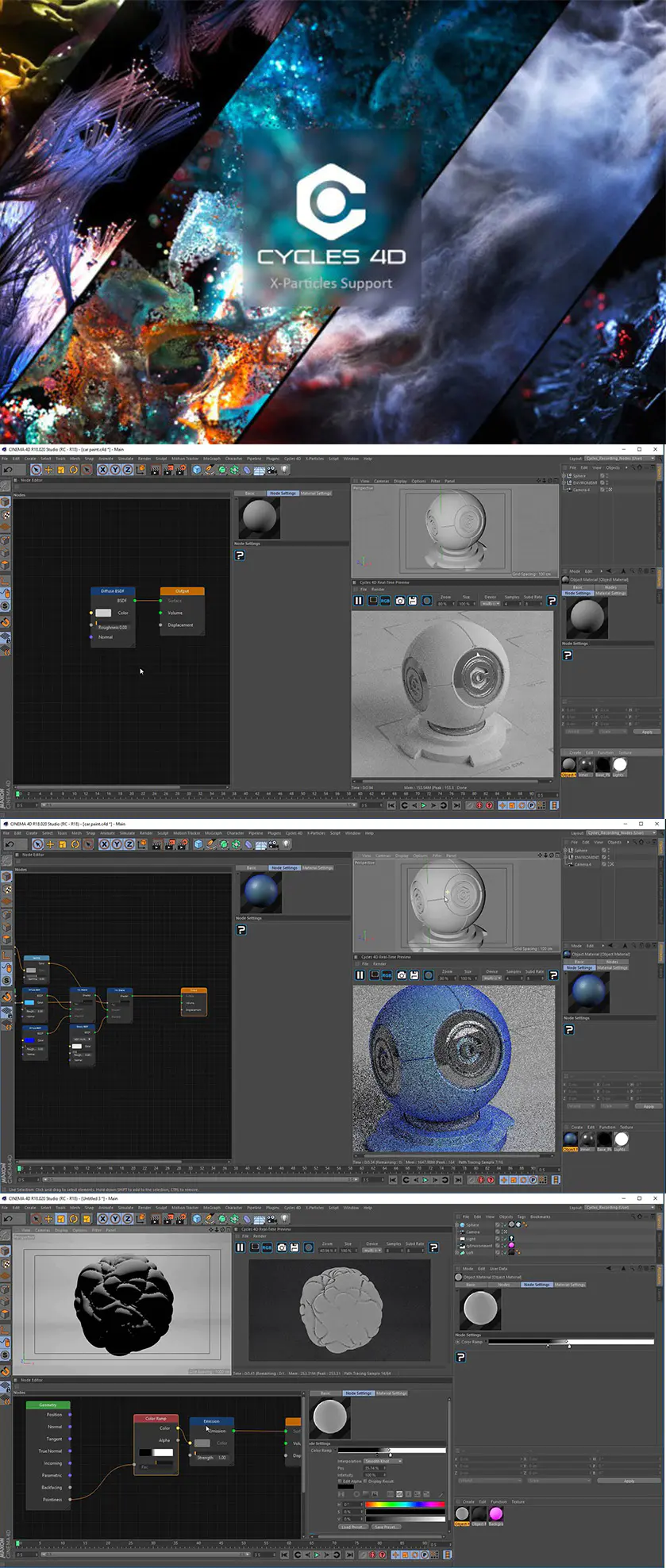The image size is (666, 1568).
Task: Open the Diffuse BSDF Color swatch
Action: 103,613
